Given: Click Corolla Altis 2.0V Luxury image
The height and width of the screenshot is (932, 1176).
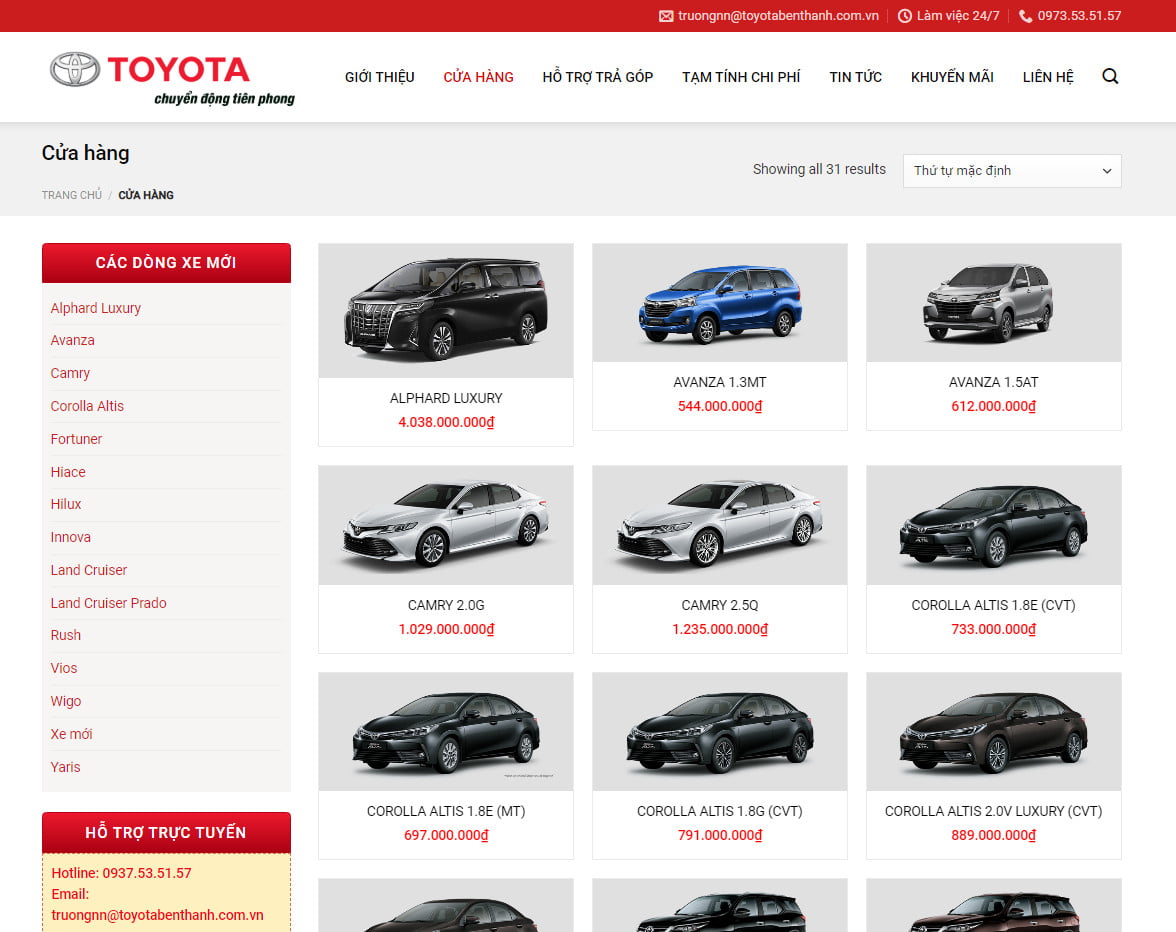Looking at the screenshot, I should (993, 732).
